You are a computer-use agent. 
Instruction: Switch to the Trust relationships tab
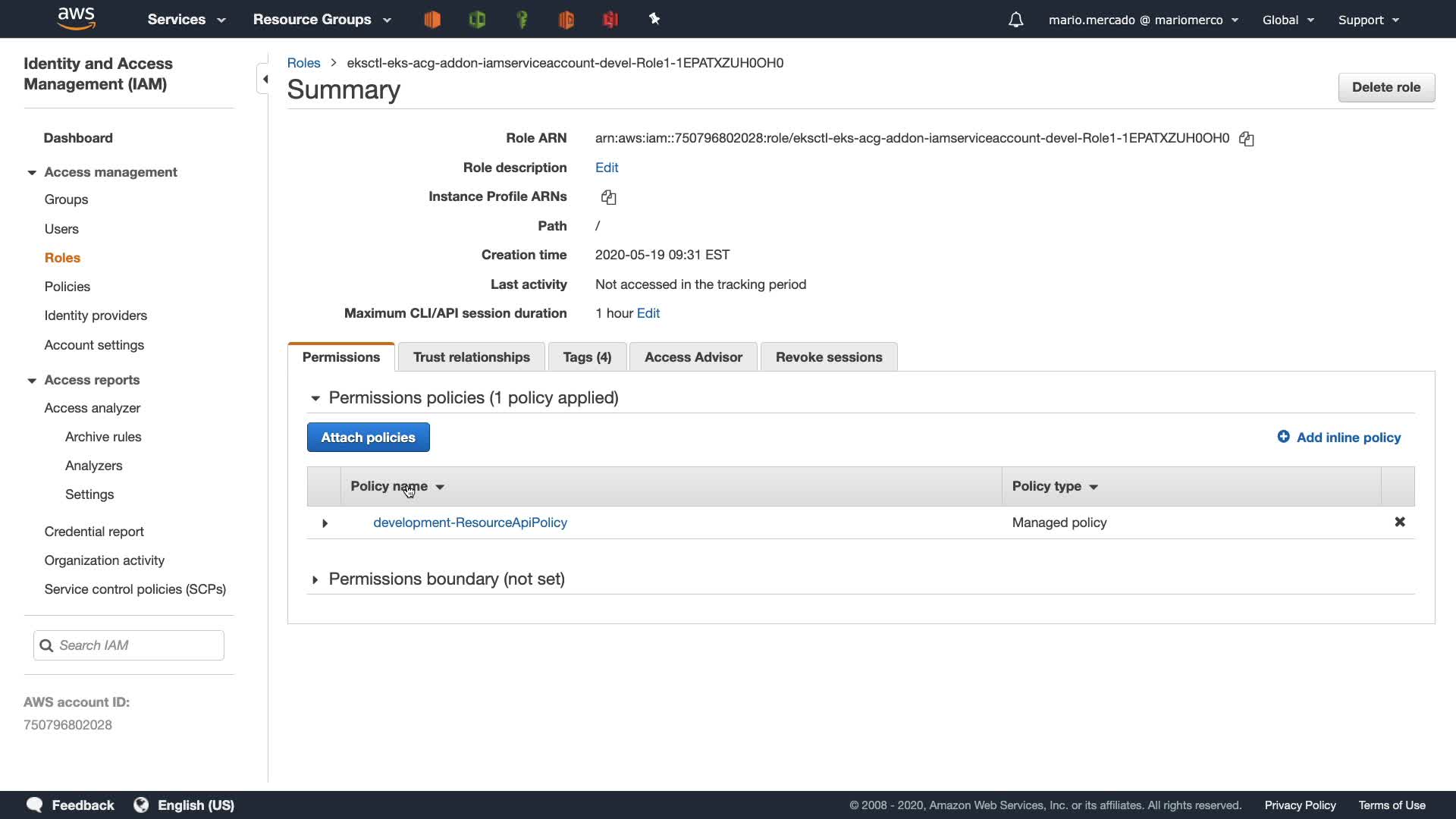(x=471, y=357)
